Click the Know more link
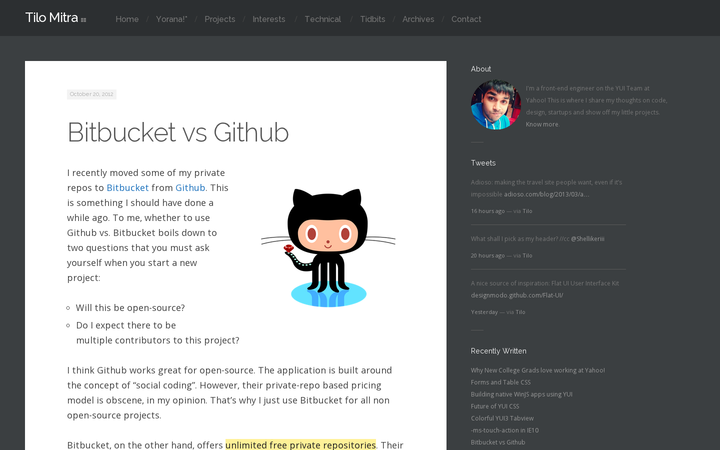 click(542, 124)
